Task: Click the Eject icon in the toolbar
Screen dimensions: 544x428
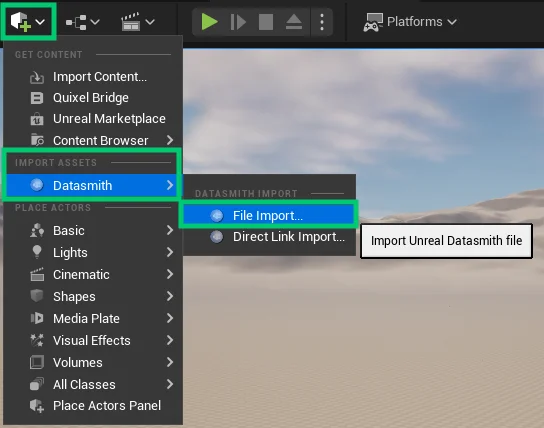Action: [x=294, y=22]
